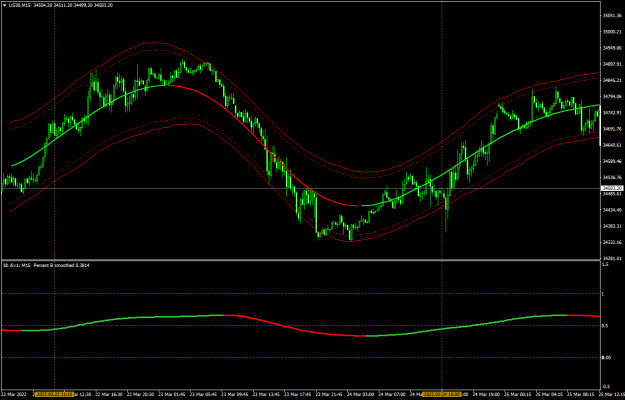This screenshot has height=400, width=625.
Task: Click the 25 Mar 00:15 time label
Action: (519, 394)
